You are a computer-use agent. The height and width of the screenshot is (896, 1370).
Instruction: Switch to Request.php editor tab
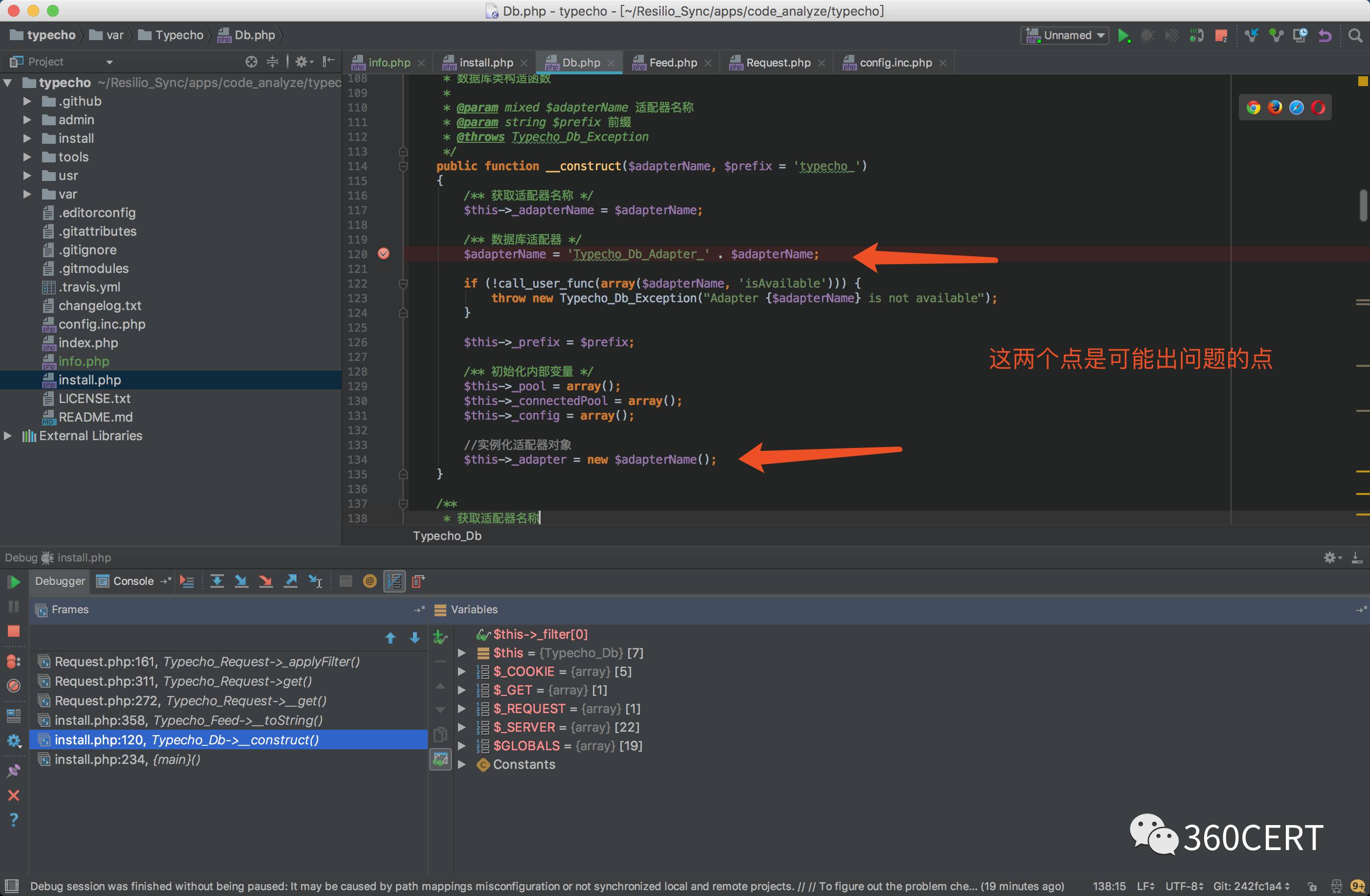777,63
